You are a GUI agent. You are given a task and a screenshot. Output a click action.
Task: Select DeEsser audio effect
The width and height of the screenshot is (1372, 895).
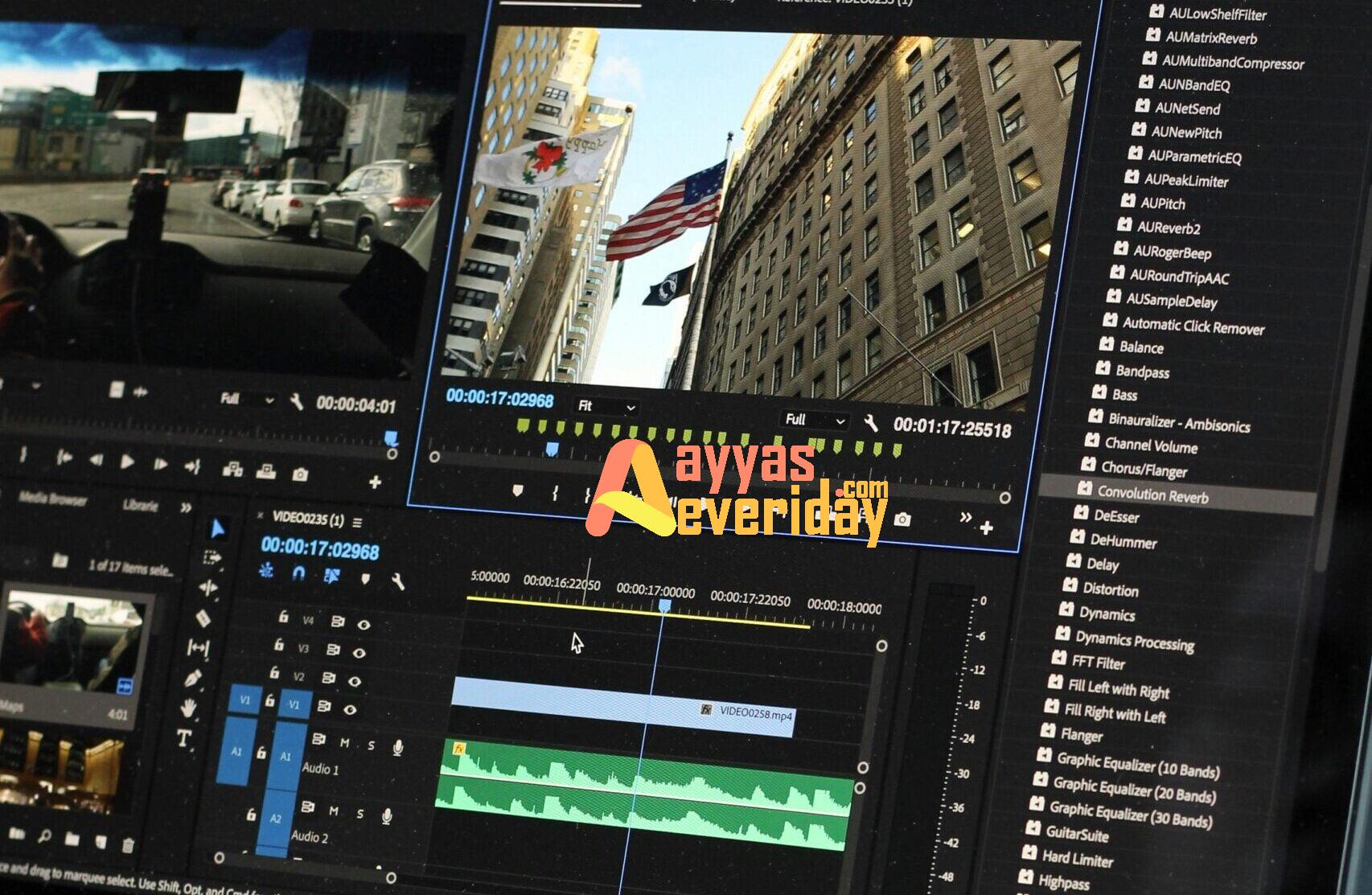coord(1116,515)
